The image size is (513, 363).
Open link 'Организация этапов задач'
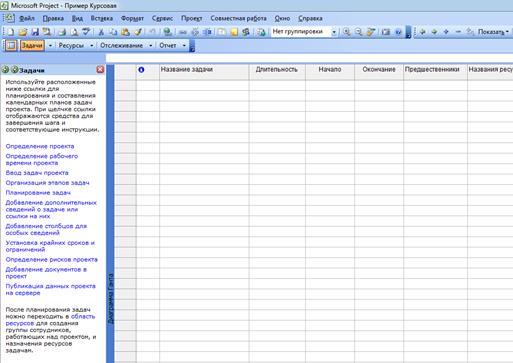47,183
